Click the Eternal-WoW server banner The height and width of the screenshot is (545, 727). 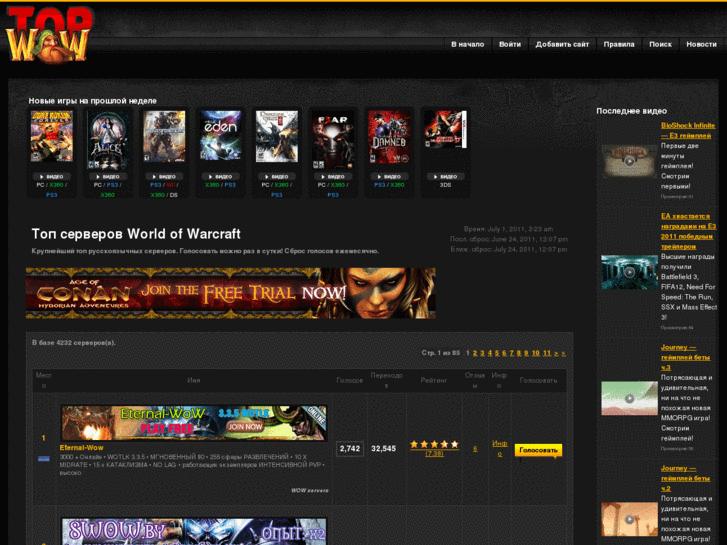click(x=194, y=423)
